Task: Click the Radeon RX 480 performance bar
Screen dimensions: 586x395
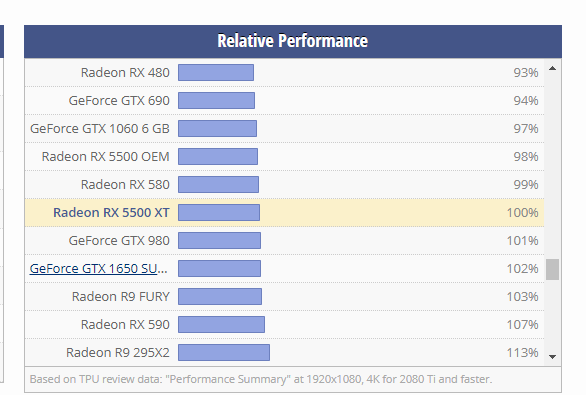Action: tap(216, 72)
